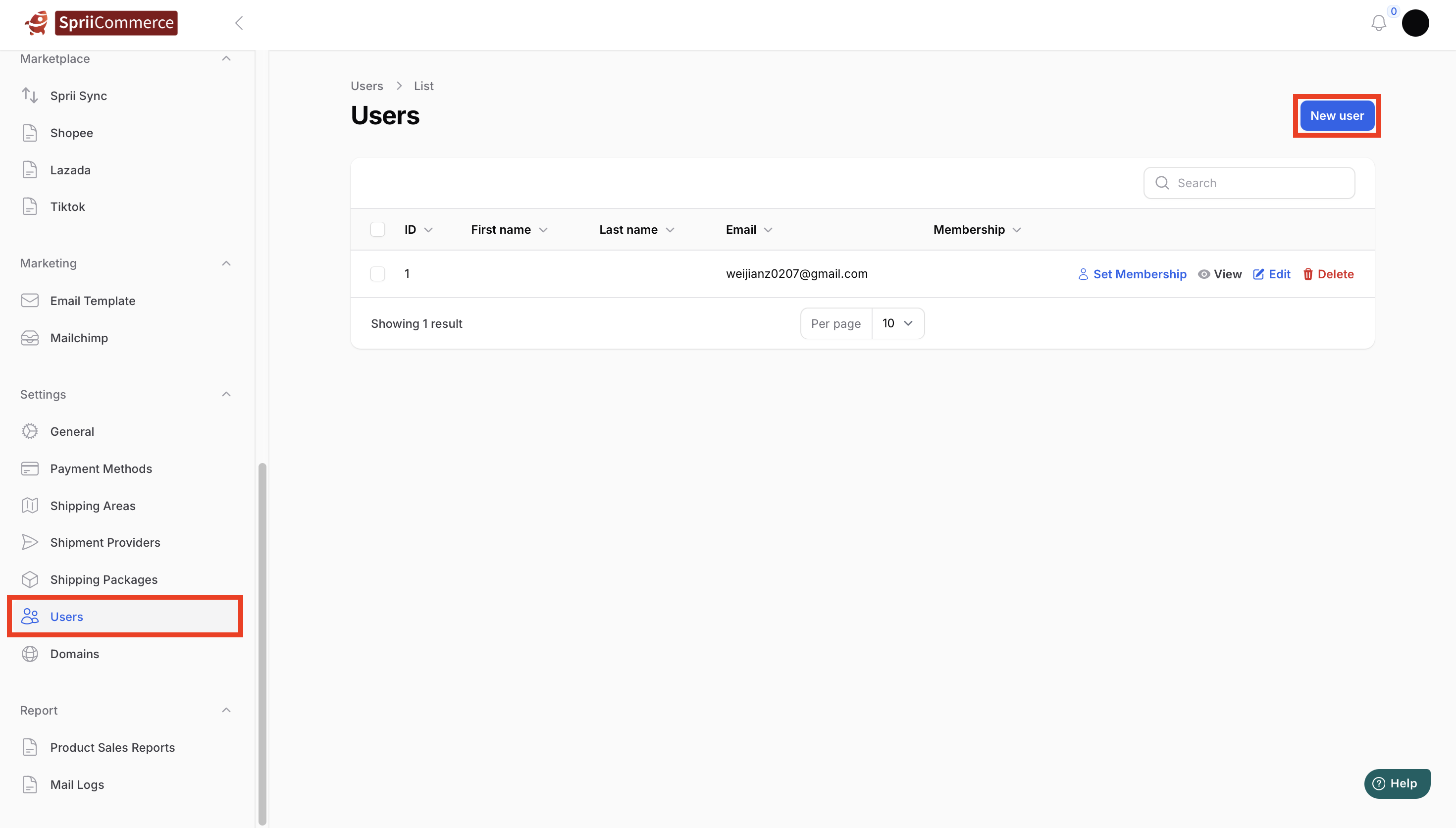The height and width of the screenshot is (828, 1456).
Task: Check the checkbox for user row 1
Action: coord(377,274)
